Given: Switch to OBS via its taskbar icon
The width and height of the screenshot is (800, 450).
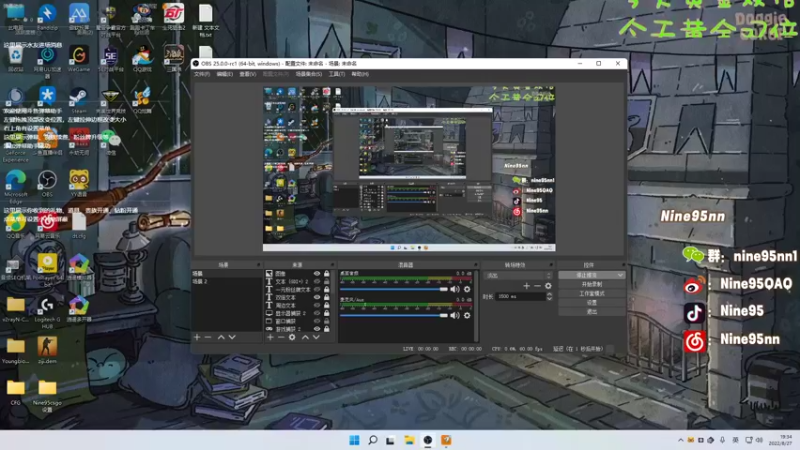Looking at the screenshot, I should point(428,440).
